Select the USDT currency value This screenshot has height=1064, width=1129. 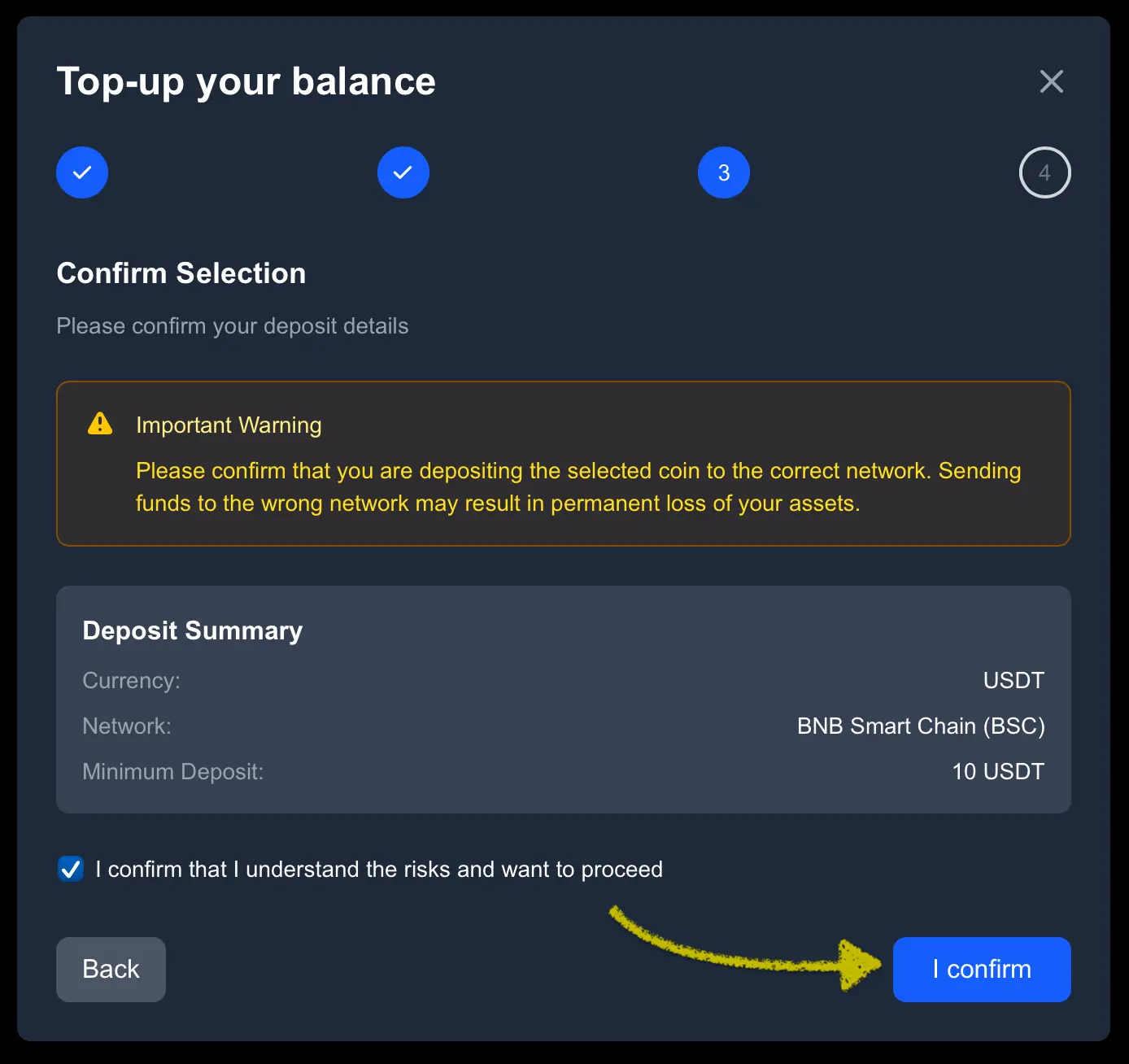[1013, 680]
